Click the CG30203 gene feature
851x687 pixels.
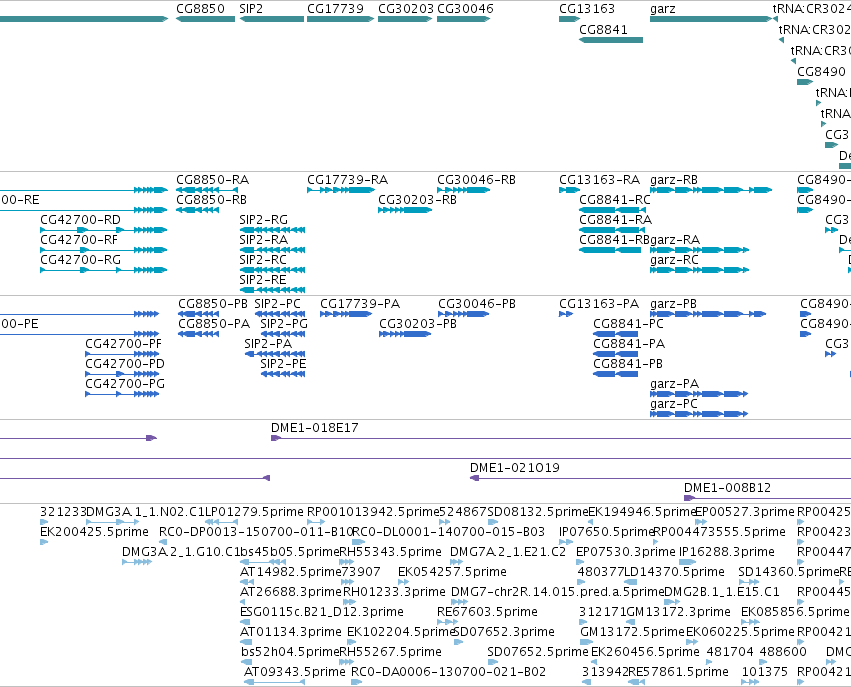pos(405,19)
